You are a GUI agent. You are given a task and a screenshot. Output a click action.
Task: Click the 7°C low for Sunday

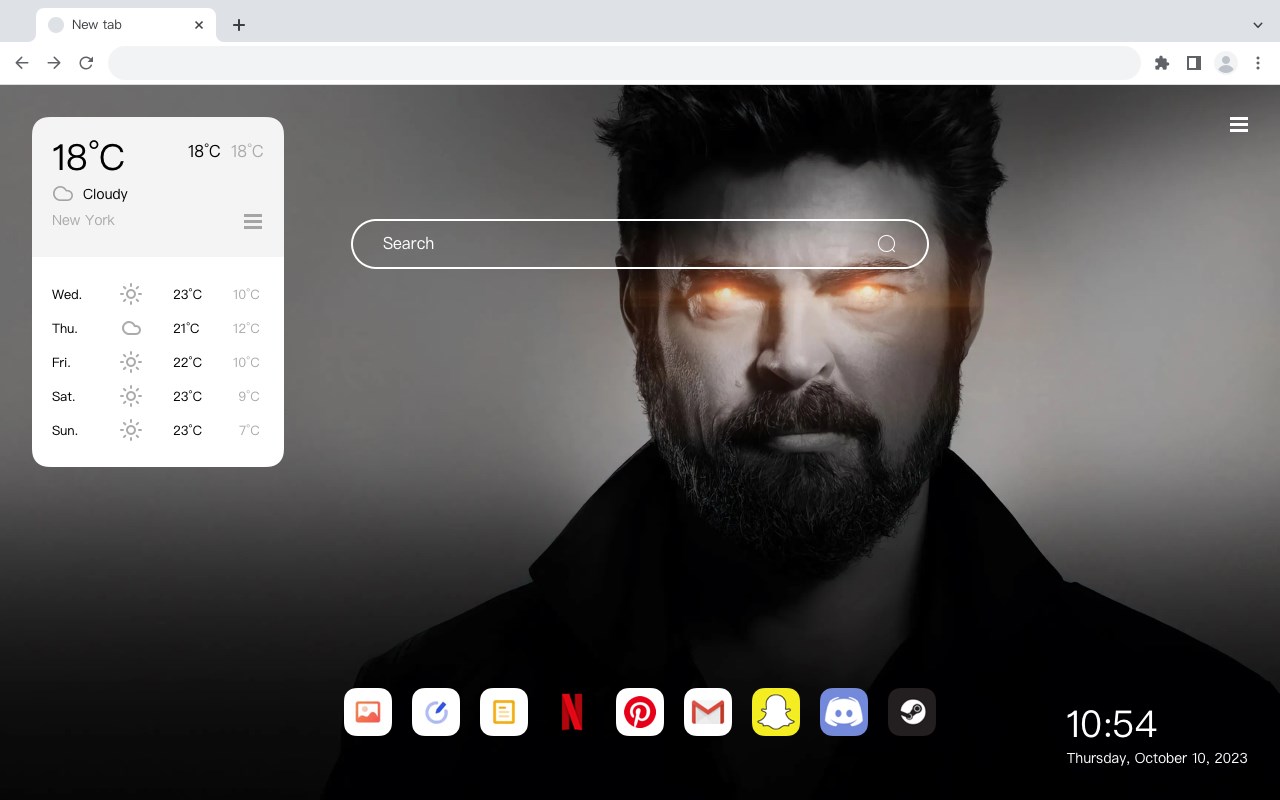coord(249,430)
